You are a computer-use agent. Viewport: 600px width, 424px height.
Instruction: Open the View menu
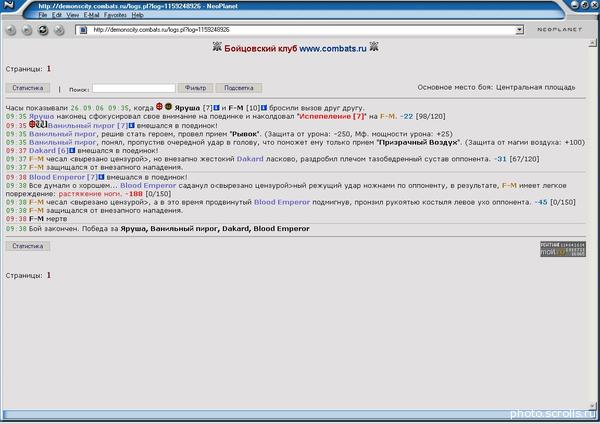(x=72, y=15)
